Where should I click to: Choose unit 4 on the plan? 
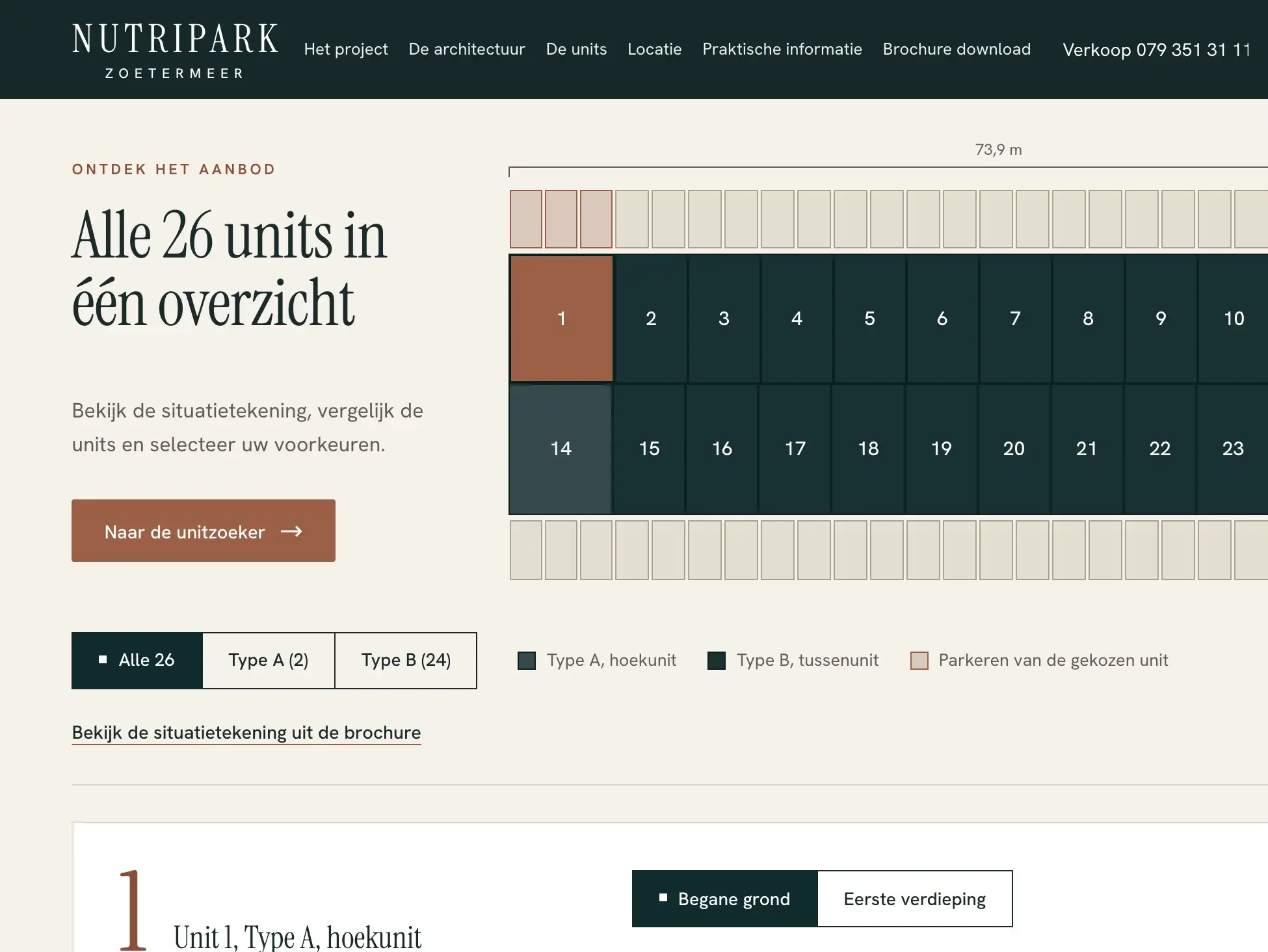point(797,319)
